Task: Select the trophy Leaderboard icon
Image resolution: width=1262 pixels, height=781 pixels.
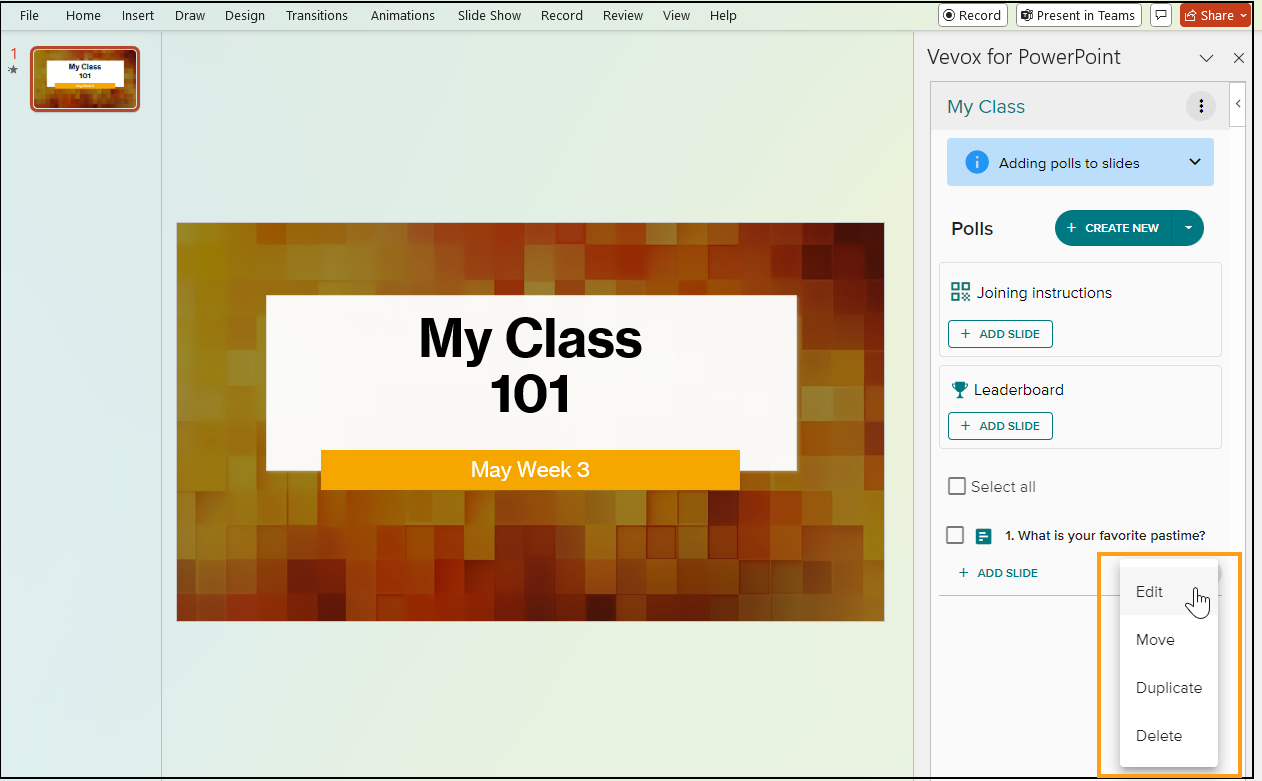Action: click(961, 390)
